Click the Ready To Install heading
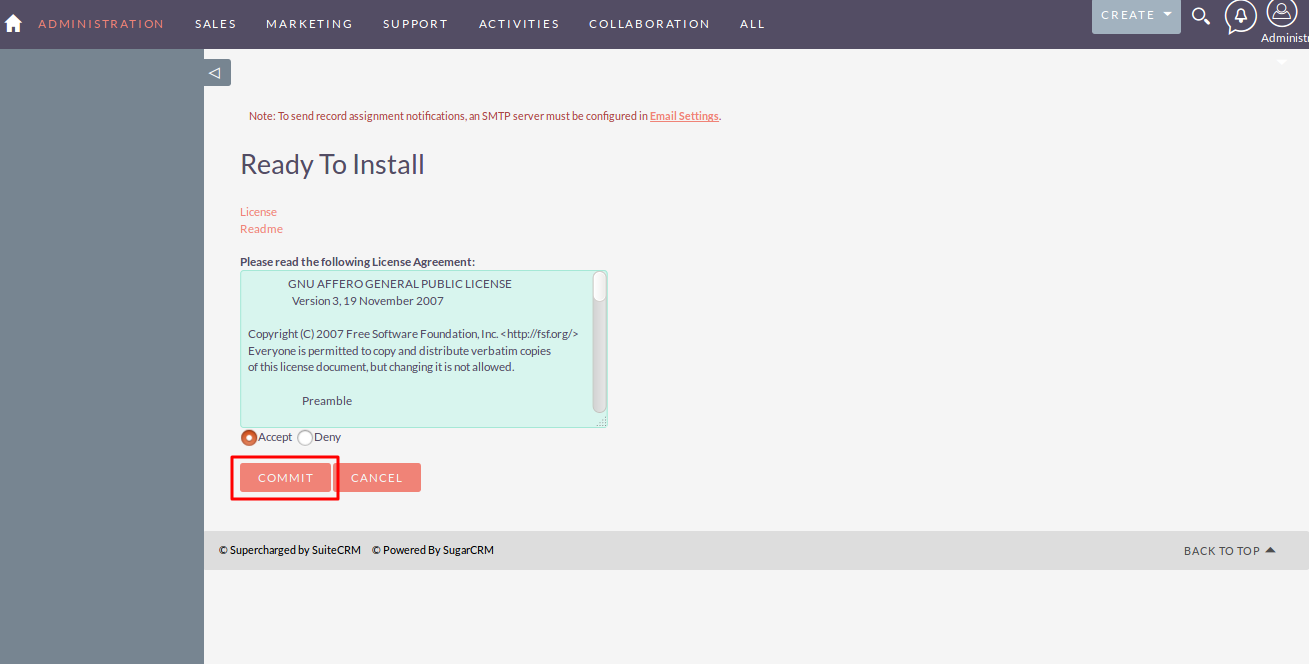Screen dimensions: 1309x664 tap(332, 165)
